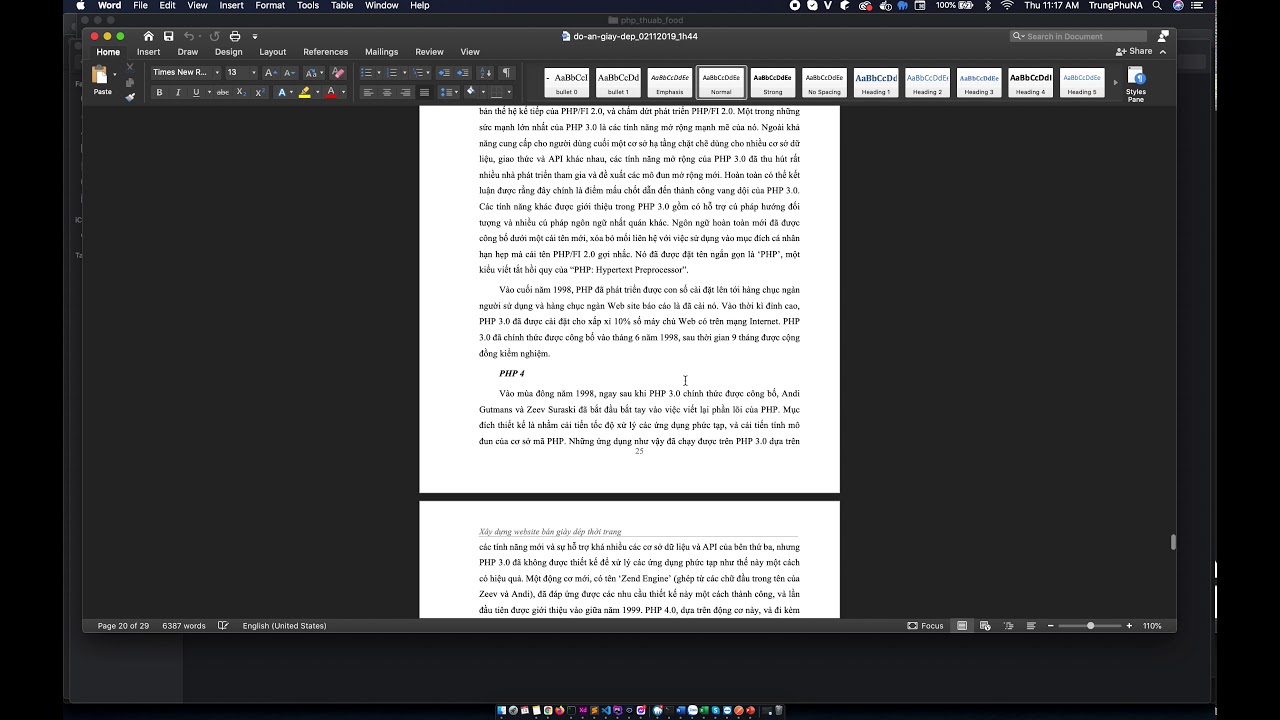The height and width of the screenshot is (720, 1280).
Task: Apply the Heading 1 style
Action: [x=876, y=83]
